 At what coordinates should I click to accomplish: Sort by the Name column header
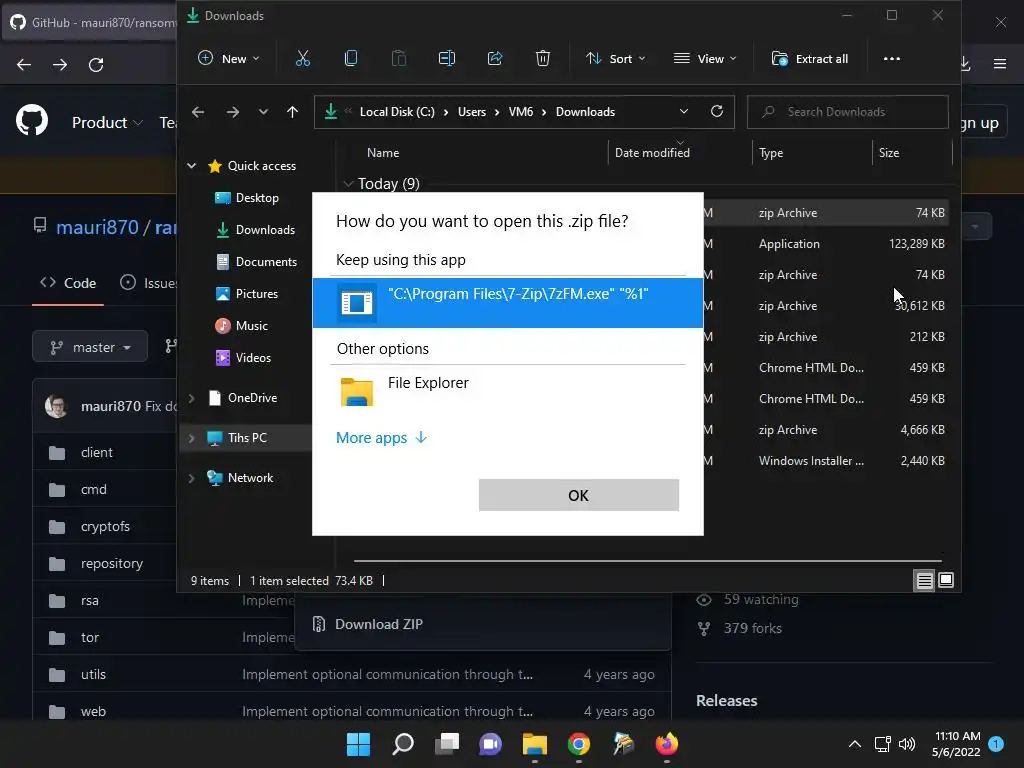click(x=383, y=153)
